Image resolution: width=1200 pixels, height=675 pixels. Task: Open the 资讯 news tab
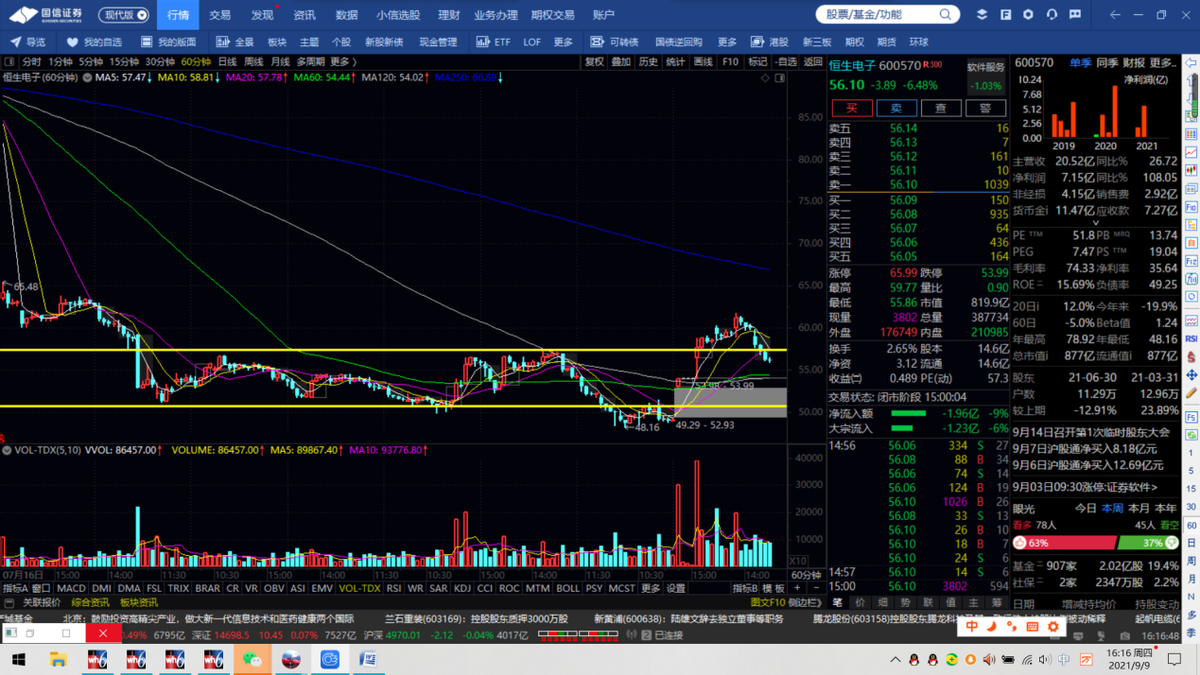pyautogui.click(x=304, y=15)
